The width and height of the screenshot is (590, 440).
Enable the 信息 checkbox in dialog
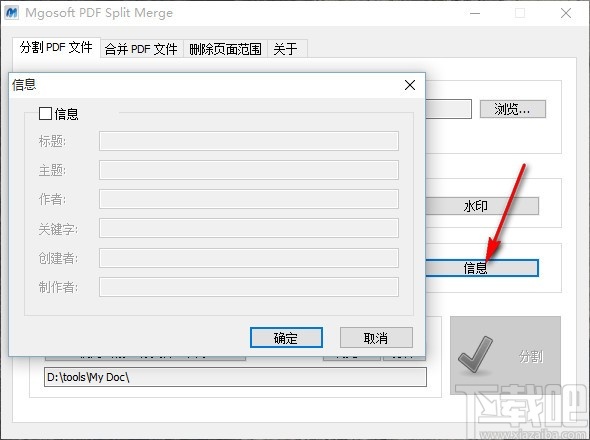[45, 113]
